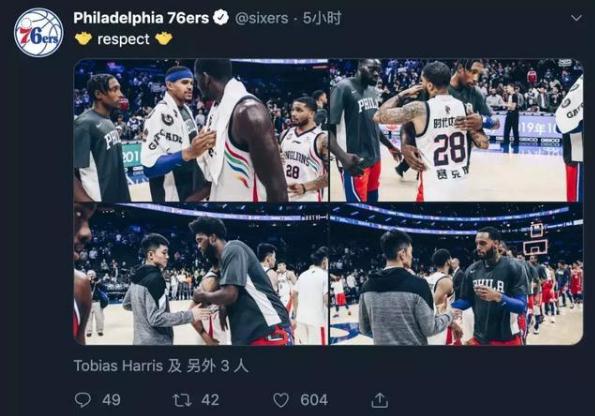View bottom-right photo with PHILA shirt
Screen dimensions: 595x416
click(x=456, y=274)
